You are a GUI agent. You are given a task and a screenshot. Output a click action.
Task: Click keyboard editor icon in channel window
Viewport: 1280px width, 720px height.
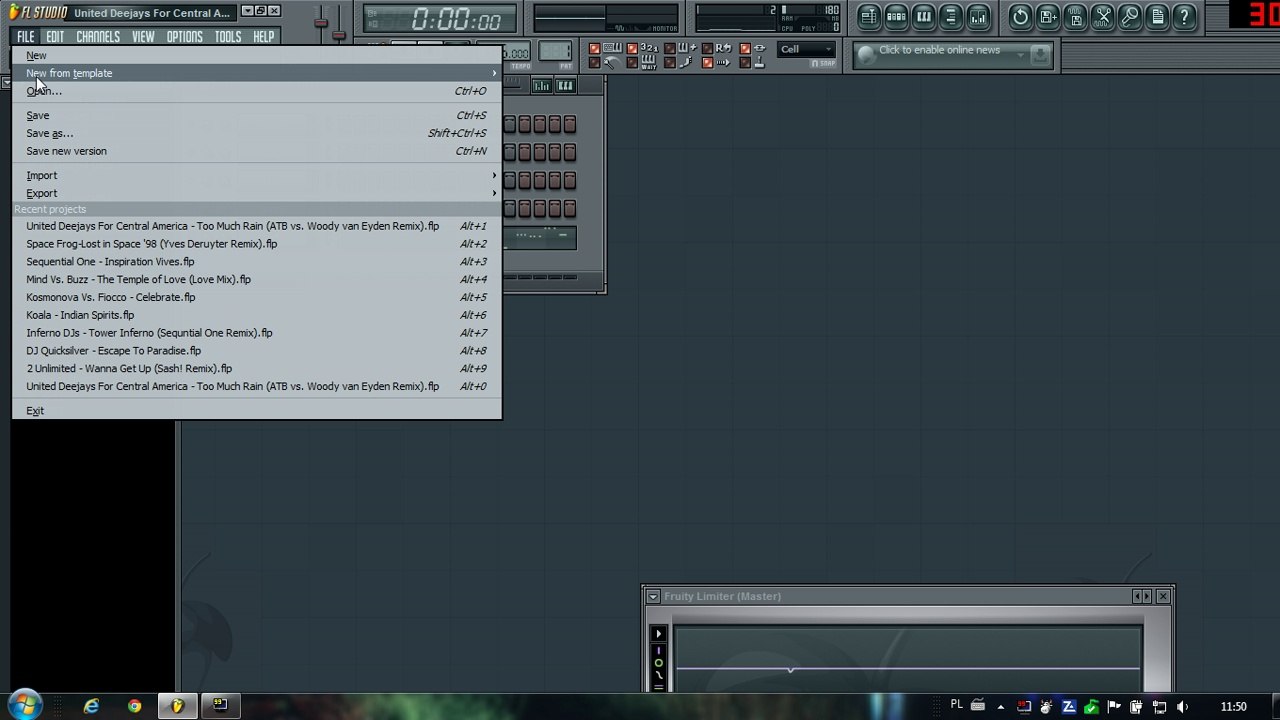[x=565, y=86]
